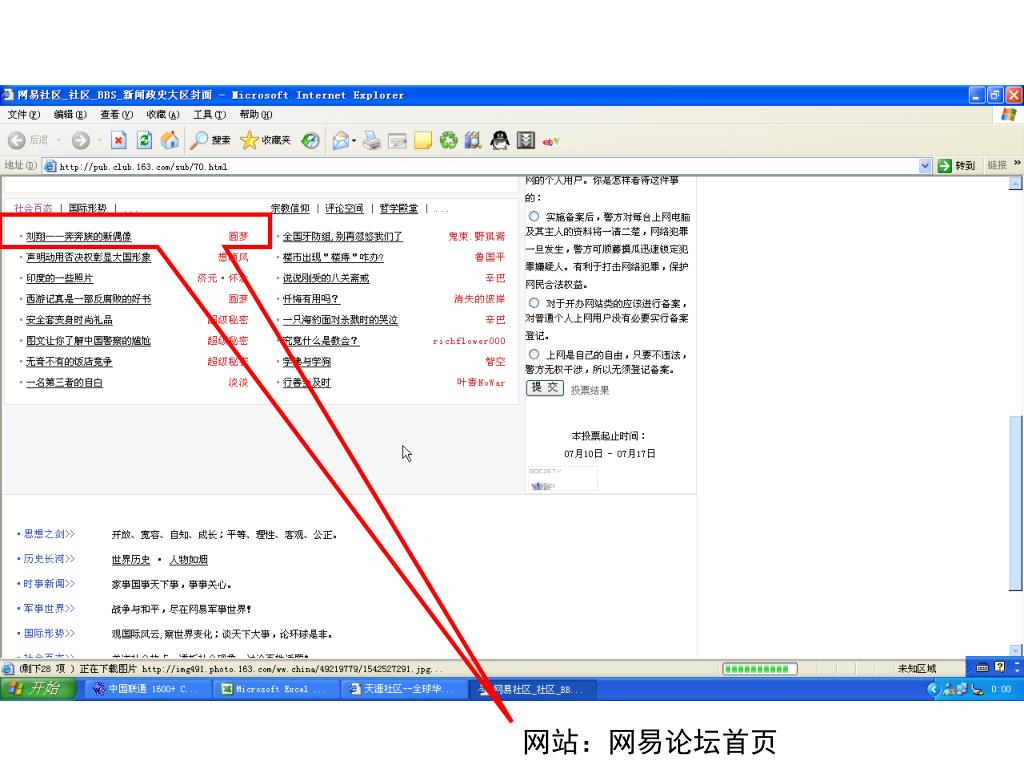Screen dimensions: 1024x768
Task: Click the scrollbar down arrow
Action: pos(1016,650)
